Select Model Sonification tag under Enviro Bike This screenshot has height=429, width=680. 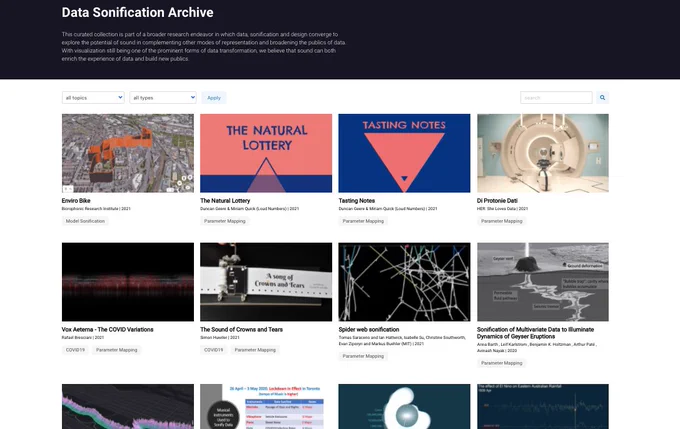(85, 221)
